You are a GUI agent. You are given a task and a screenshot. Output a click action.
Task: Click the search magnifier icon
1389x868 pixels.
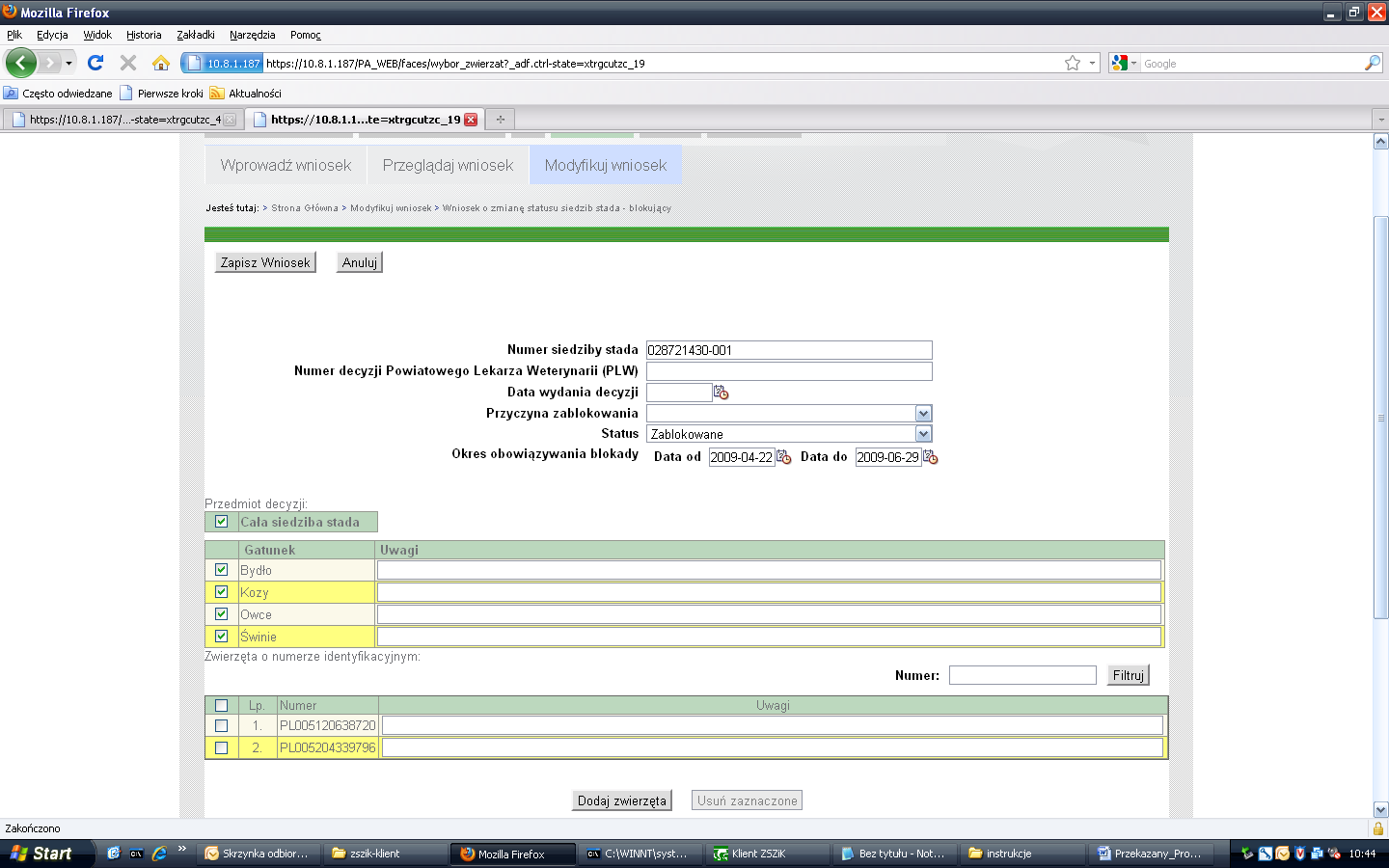(x=1373, y=63)
